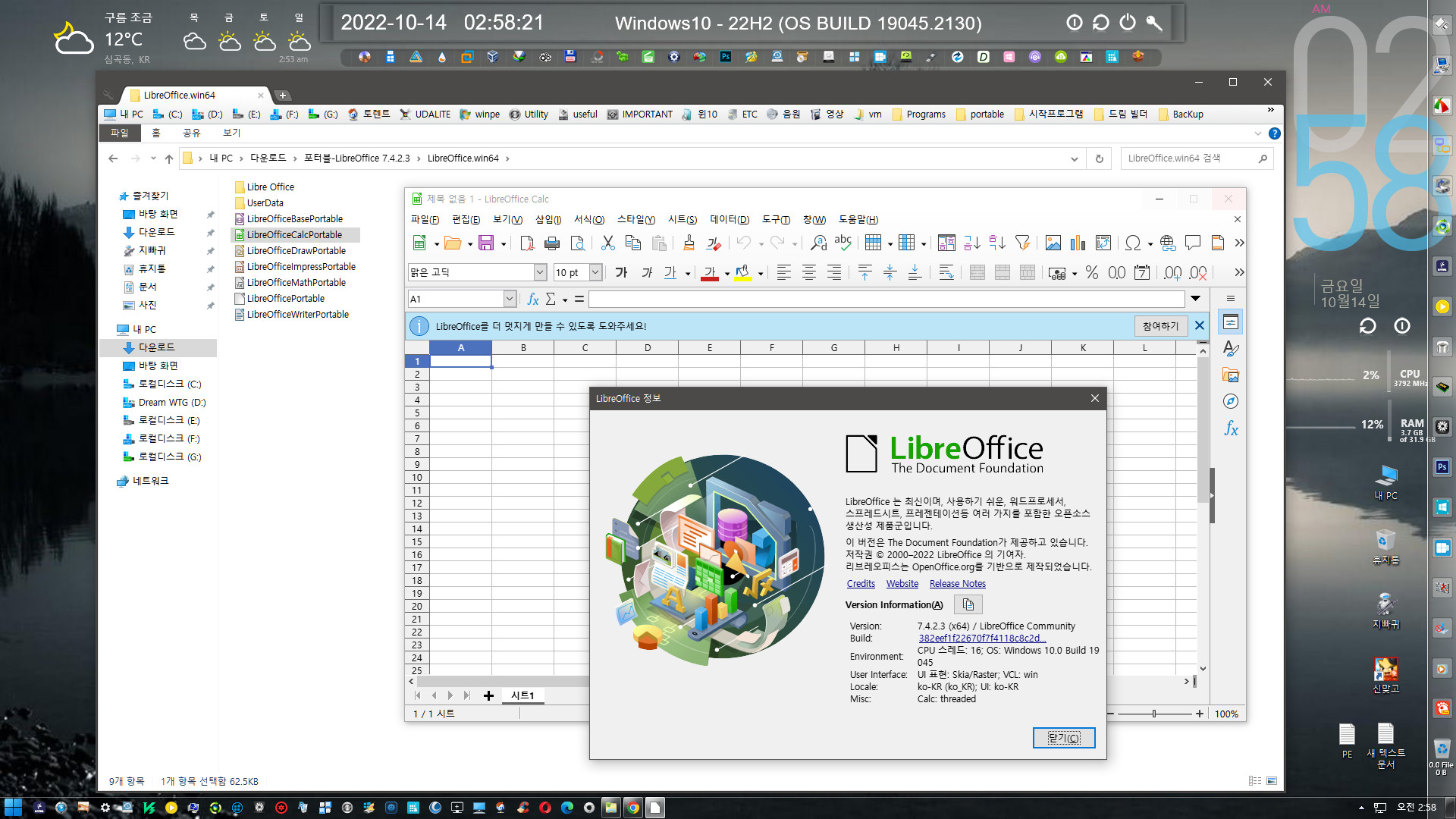Click the Align Top icon
Viewport: 1456px width, 819px height.
coord(865,272)
